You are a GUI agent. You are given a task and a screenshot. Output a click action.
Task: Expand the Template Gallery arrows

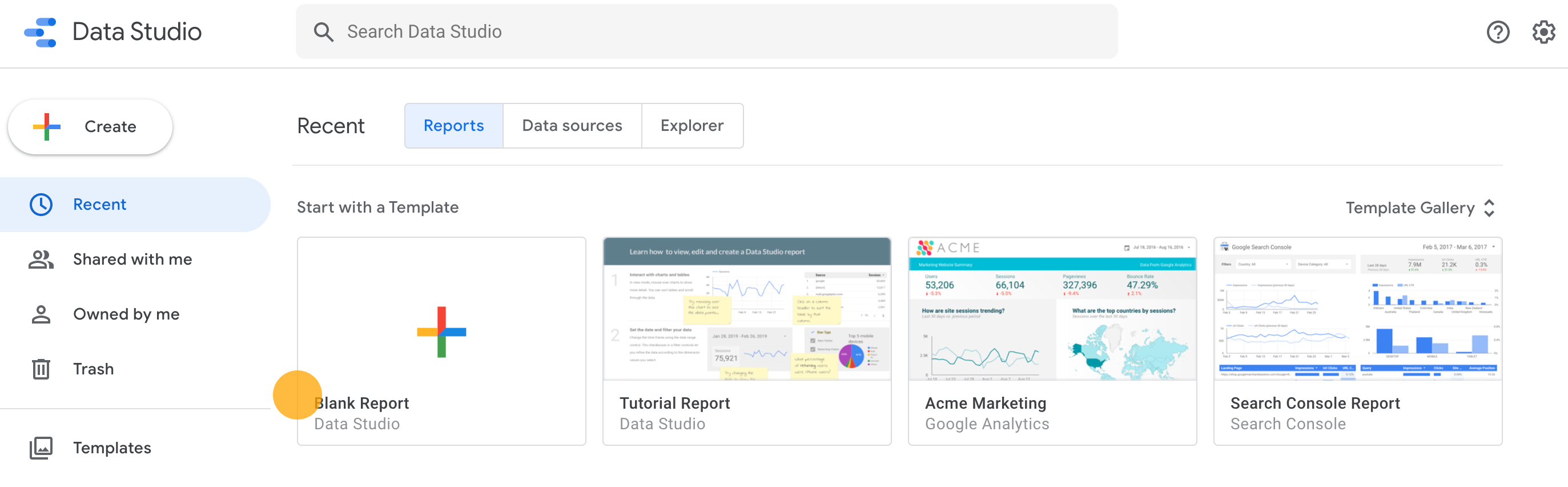click(x=1489, y=209)
